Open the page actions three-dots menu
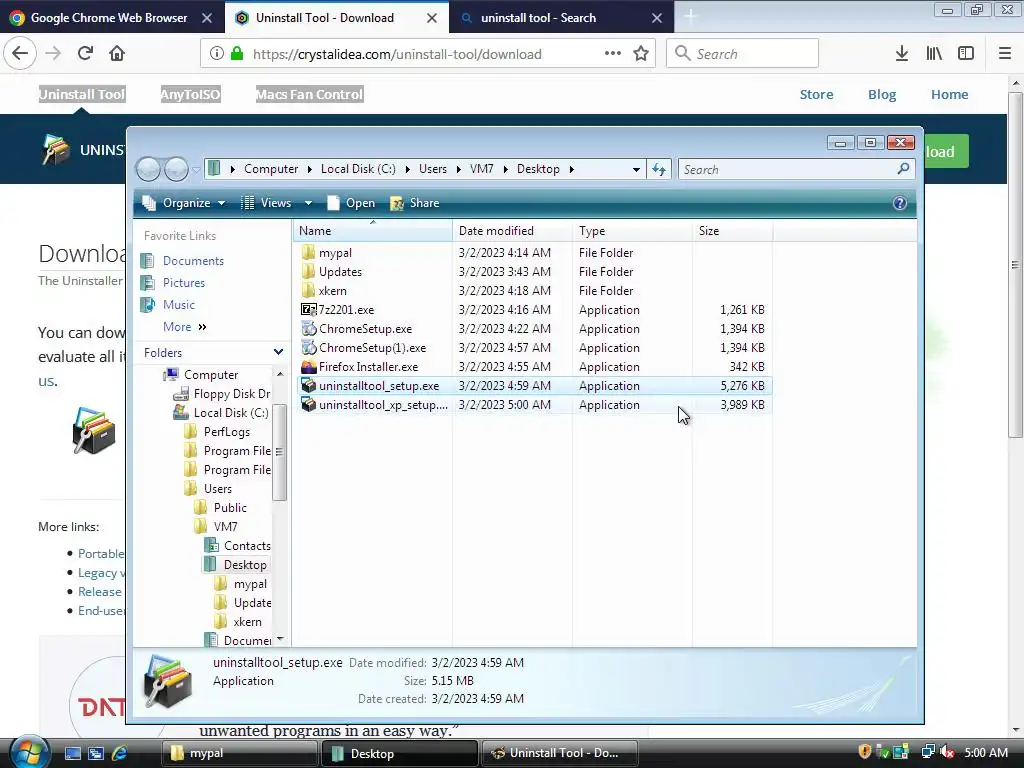 (x=613, y=53)
